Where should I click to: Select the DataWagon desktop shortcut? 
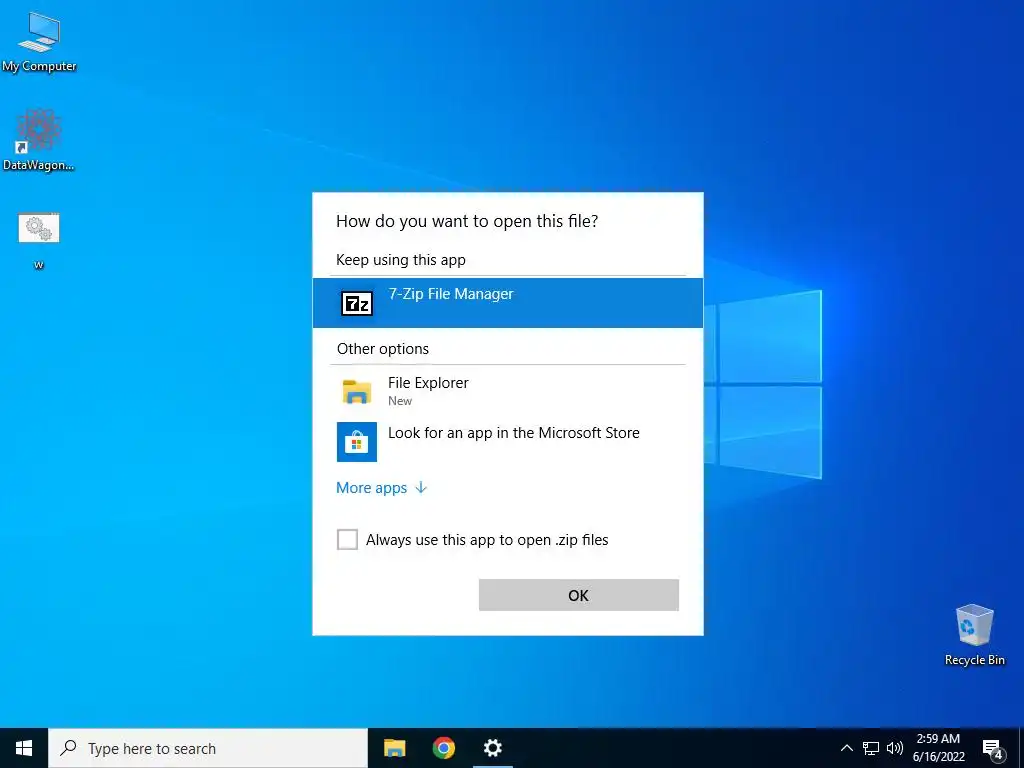pyautogui.click(x=39, y=140)
